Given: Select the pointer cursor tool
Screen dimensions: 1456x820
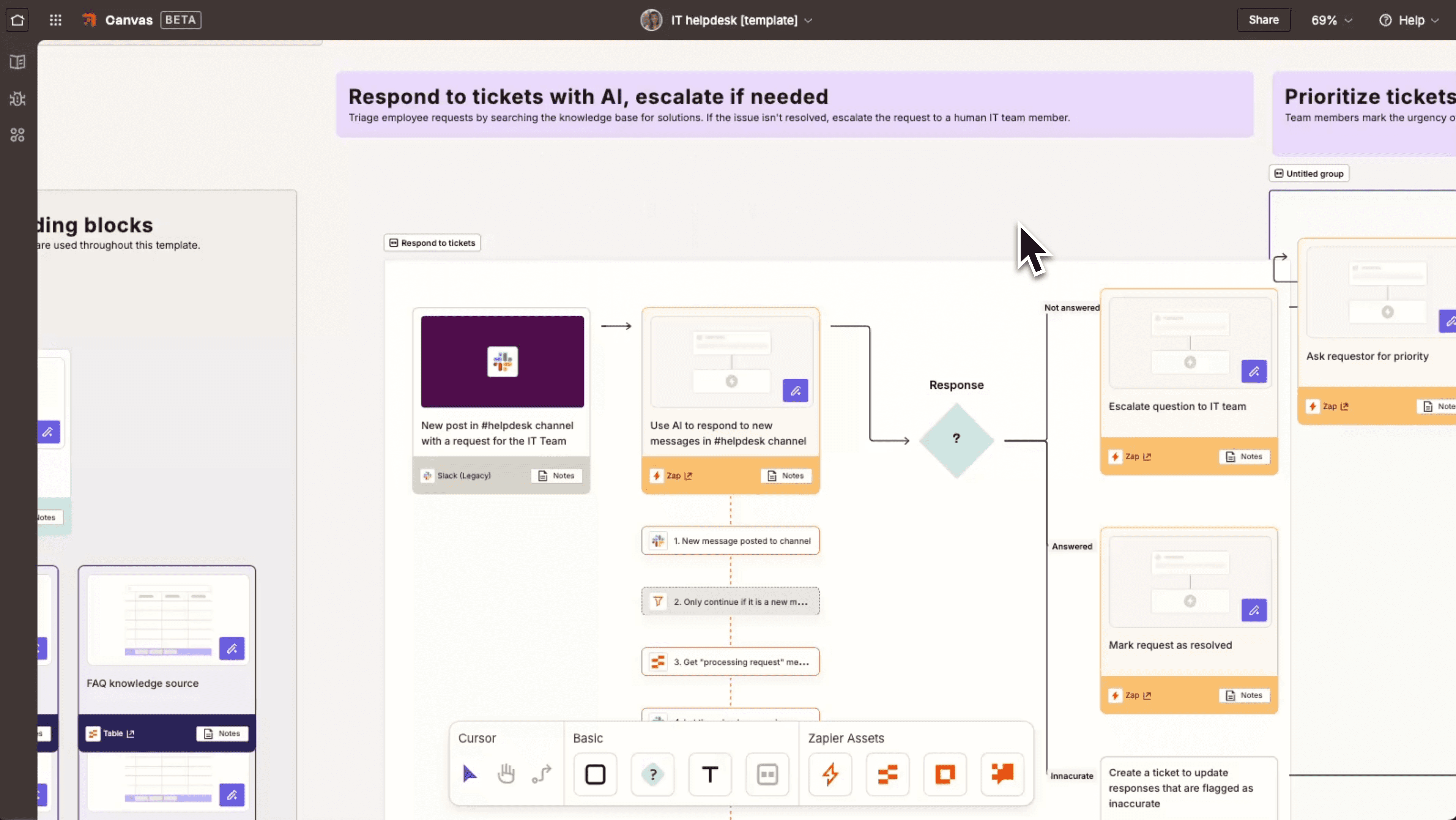Looking at the screenshot, I should 469,774.
